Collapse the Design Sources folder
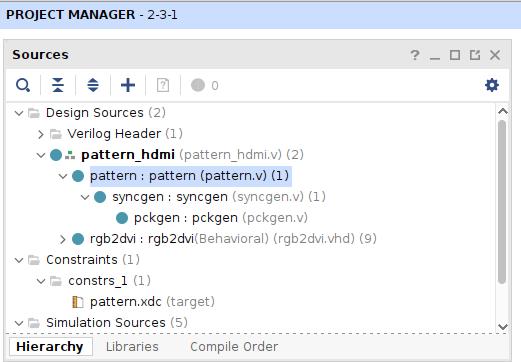The width and height of the screenshot is (521, 362). pos(19,113)
